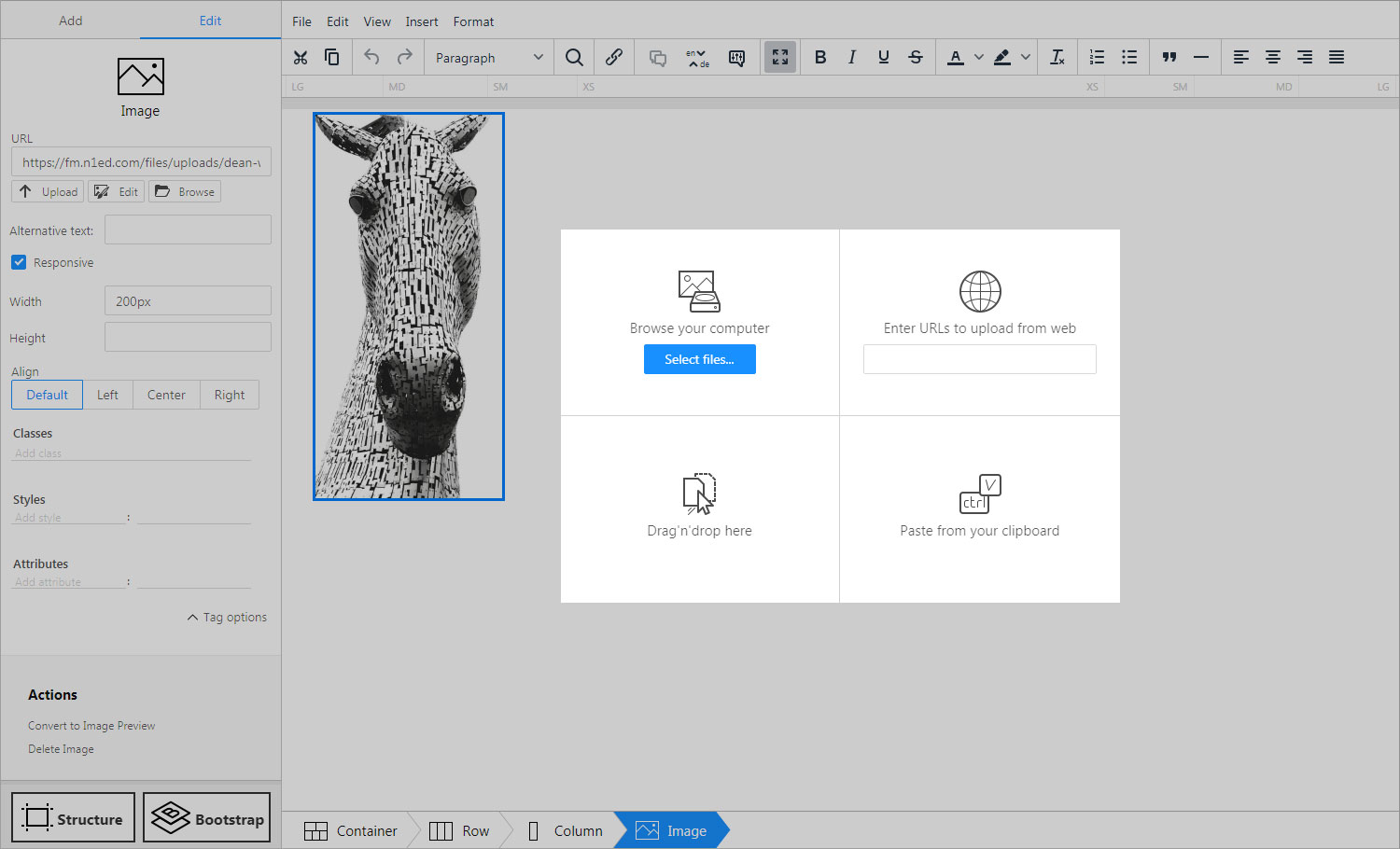Select Container in the breadcrumb
The height and width of the screenshot is (849, 1400).
pos(350,830)
